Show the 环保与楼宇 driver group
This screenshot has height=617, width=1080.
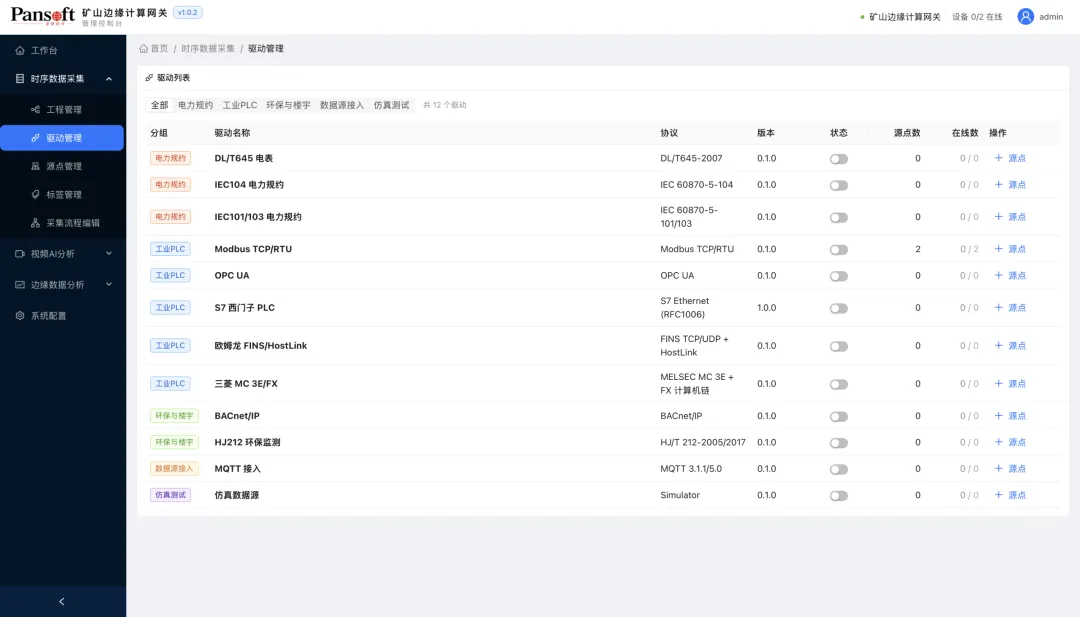tap(288, 105)
